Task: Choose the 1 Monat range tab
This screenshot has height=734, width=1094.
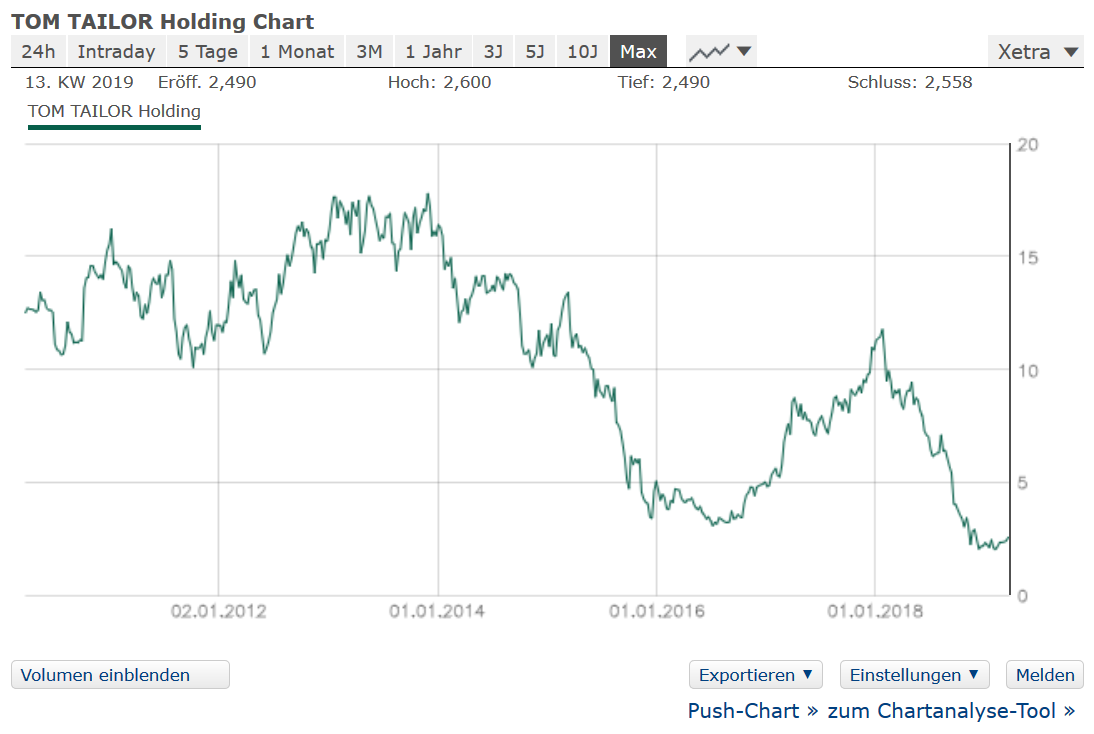Action: pos(297,52)
